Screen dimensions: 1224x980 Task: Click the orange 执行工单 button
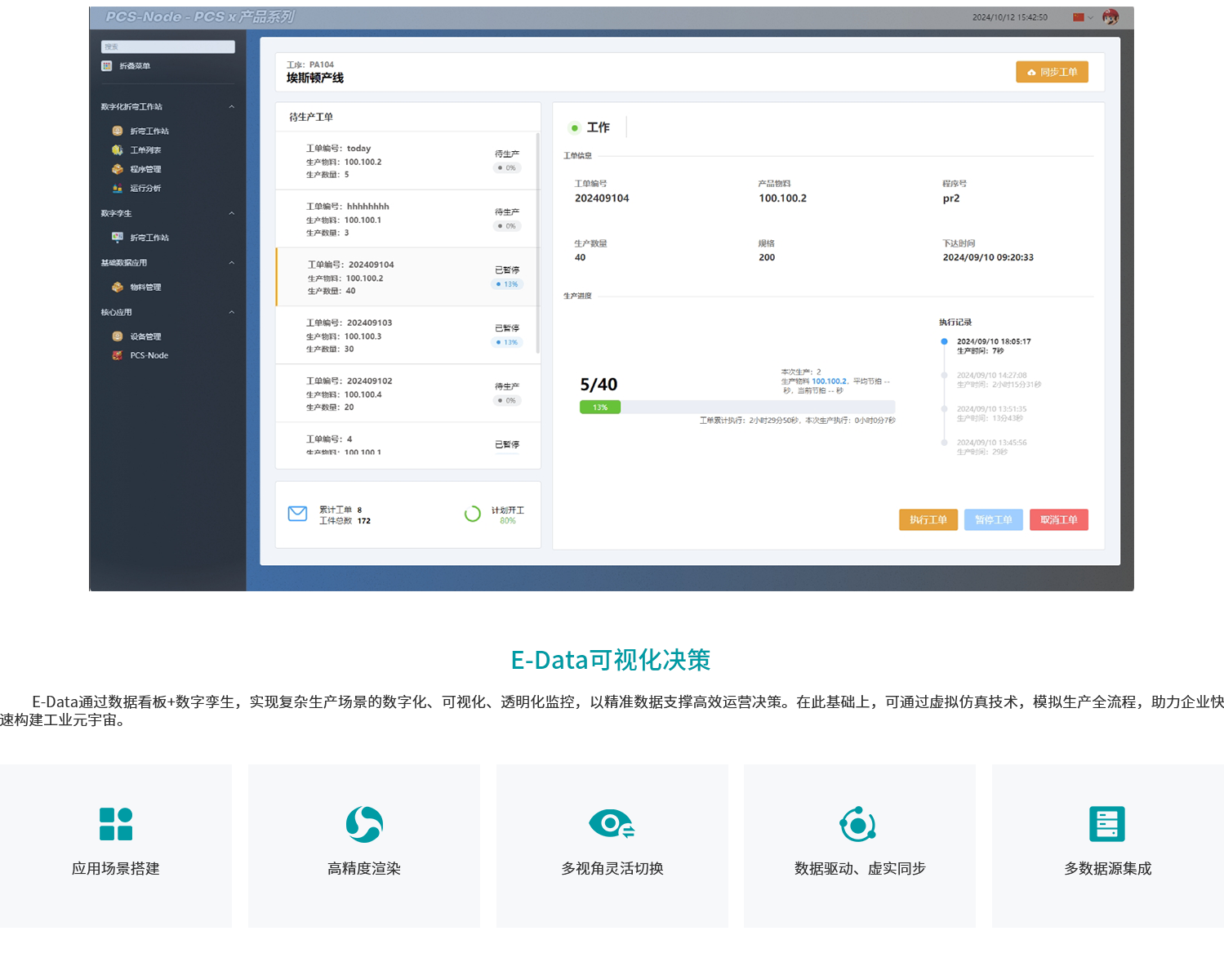click(928, 520)
